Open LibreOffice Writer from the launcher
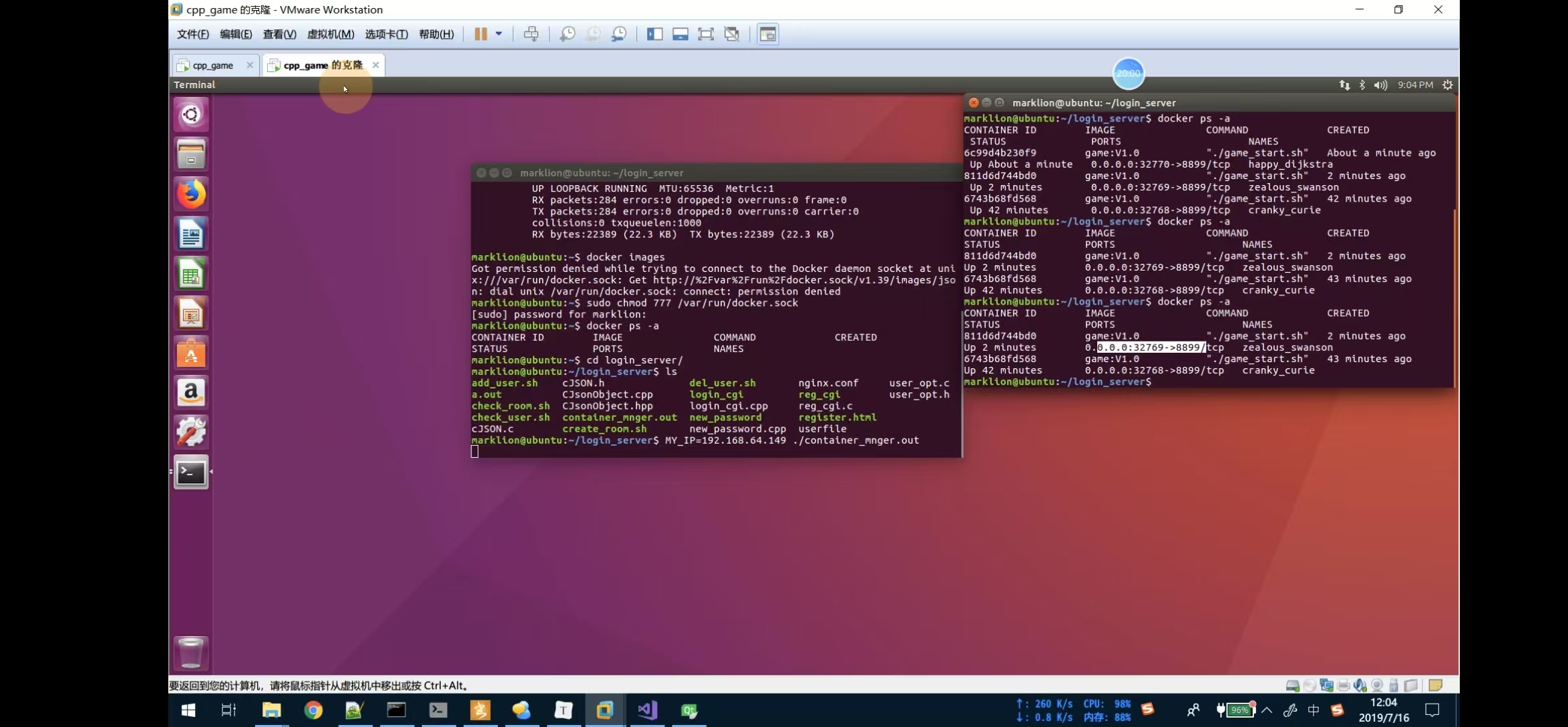The height and width of the screenshot is (727, 1568). [x=191, y=234]
